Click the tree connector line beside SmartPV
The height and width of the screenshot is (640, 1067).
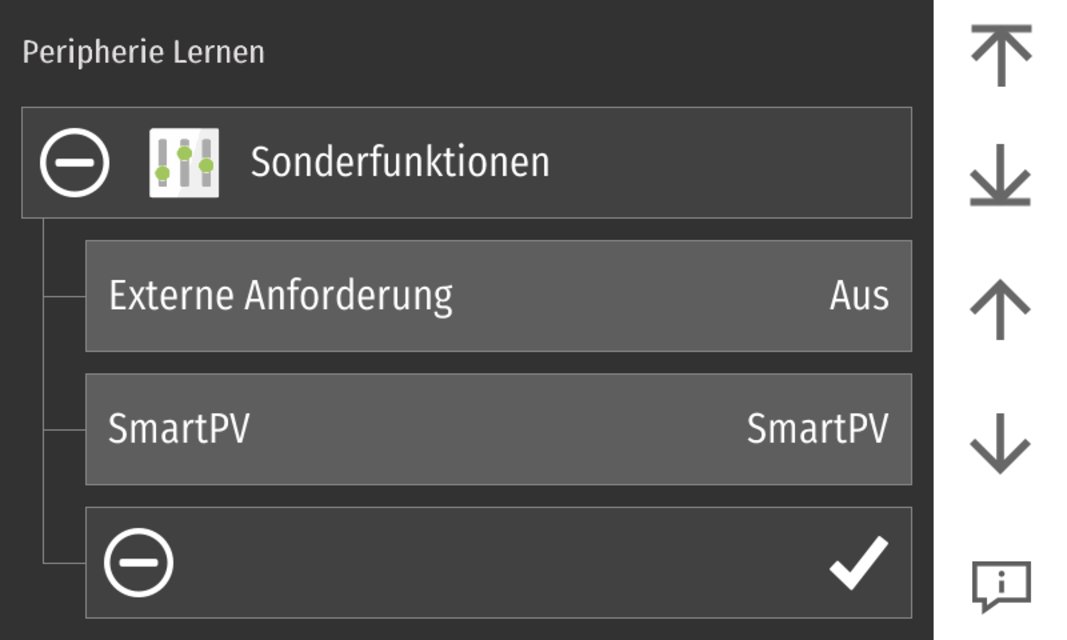64,430
